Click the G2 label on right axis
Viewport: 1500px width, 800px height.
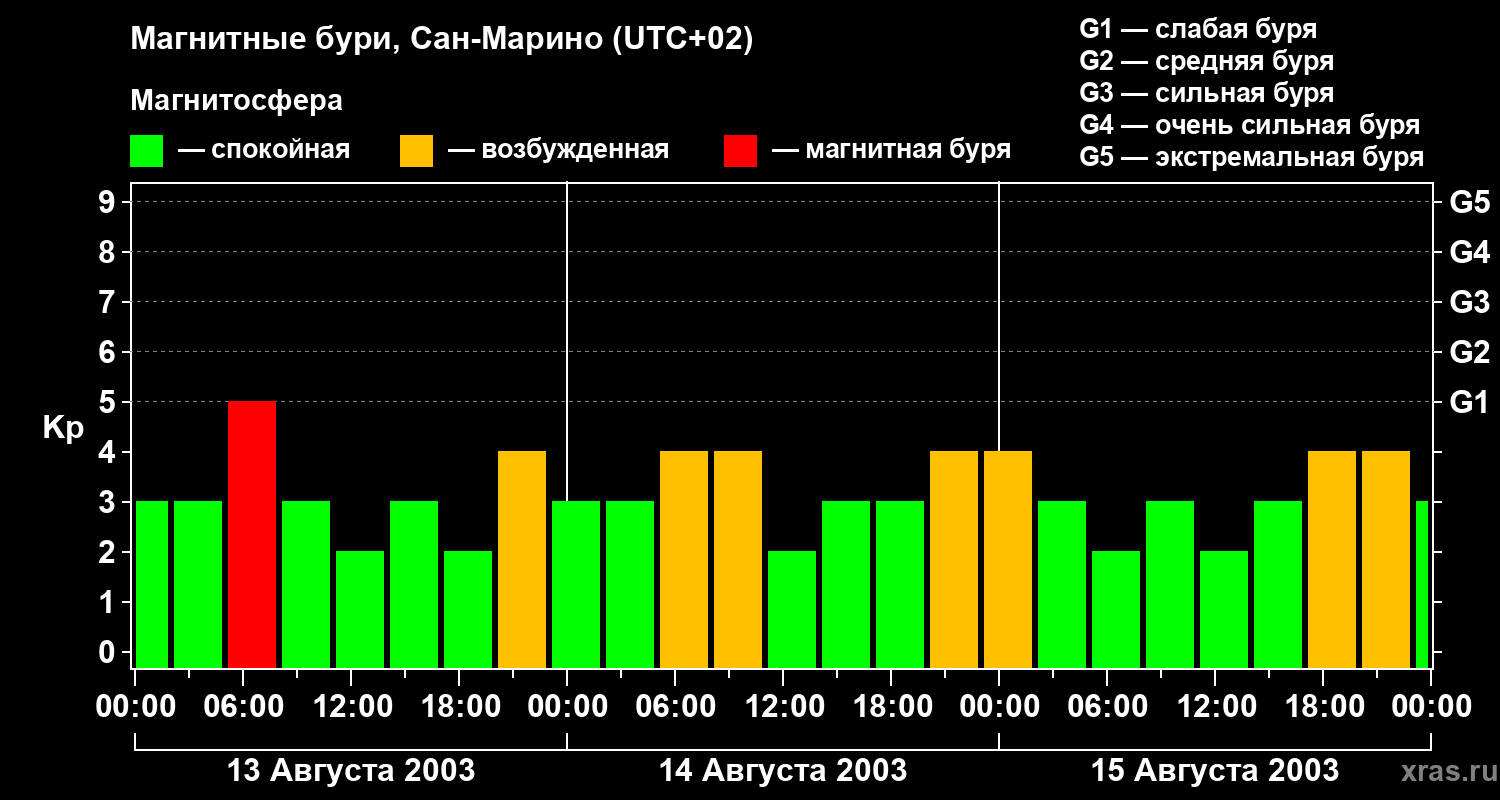click(1469, 353)
